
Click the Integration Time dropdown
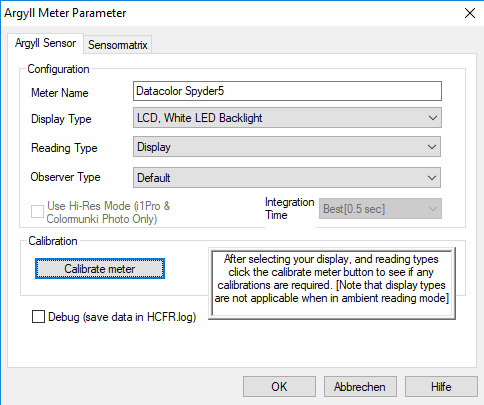coord(380,209)
